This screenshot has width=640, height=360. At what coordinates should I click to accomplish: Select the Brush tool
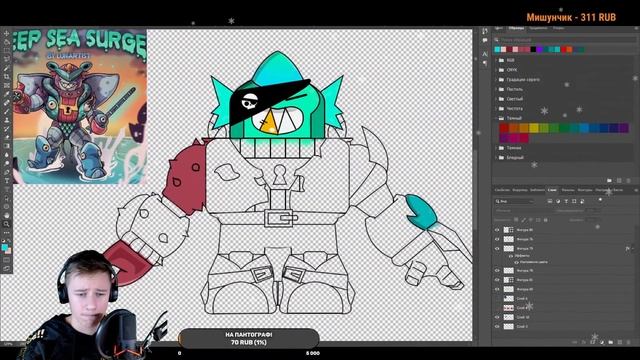[x=7, y=111]
